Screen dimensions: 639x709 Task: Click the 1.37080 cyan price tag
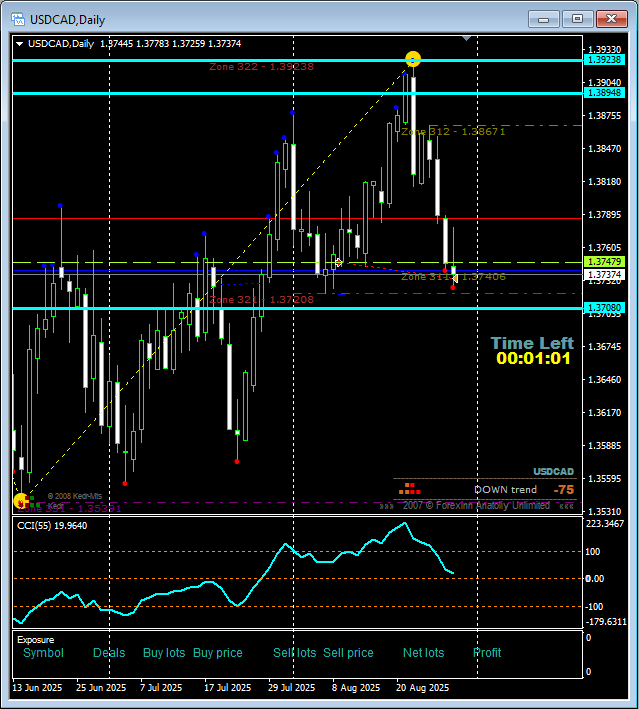tap(604, 308)
